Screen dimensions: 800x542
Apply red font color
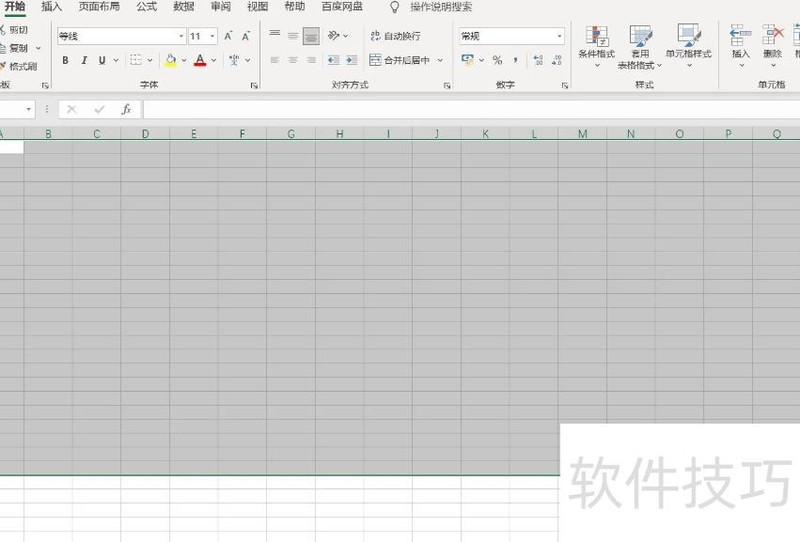coord(200,60)
